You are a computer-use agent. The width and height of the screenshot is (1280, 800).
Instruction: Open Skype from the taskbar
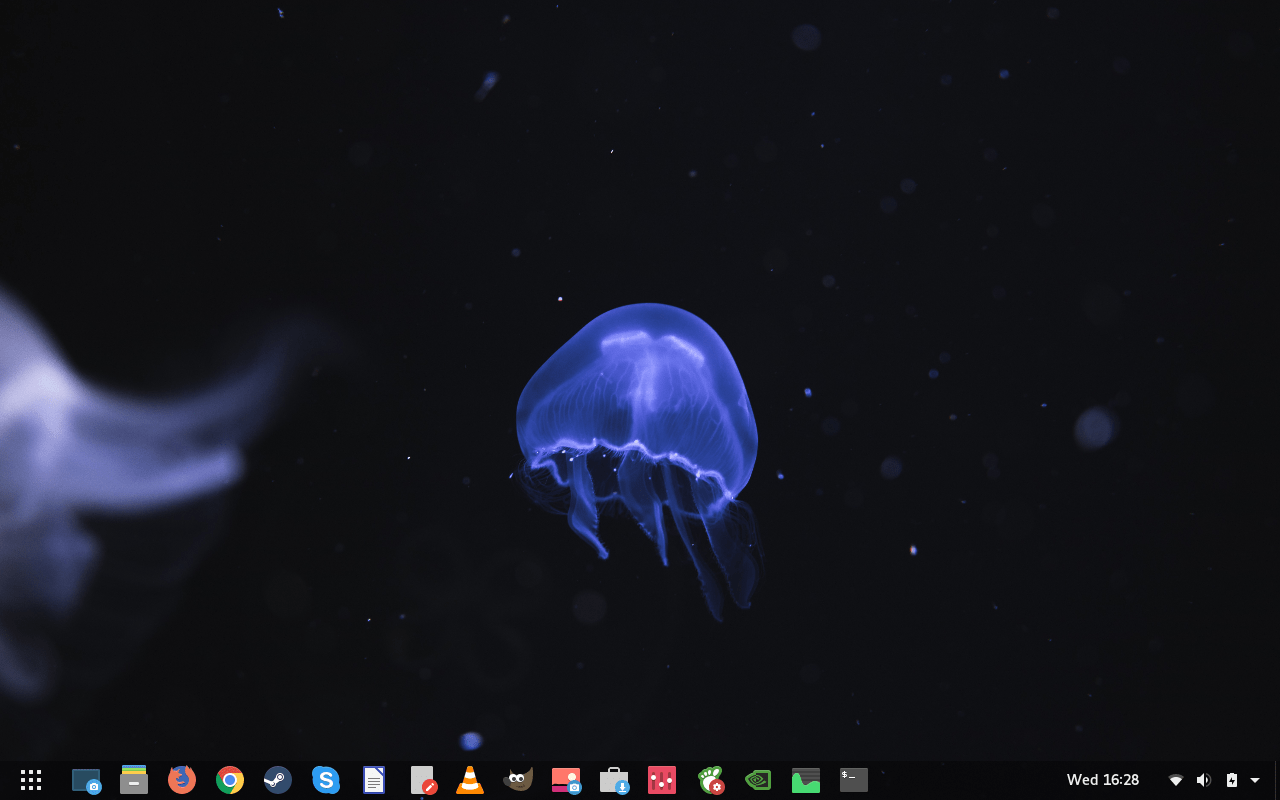[x=326, y=780]
